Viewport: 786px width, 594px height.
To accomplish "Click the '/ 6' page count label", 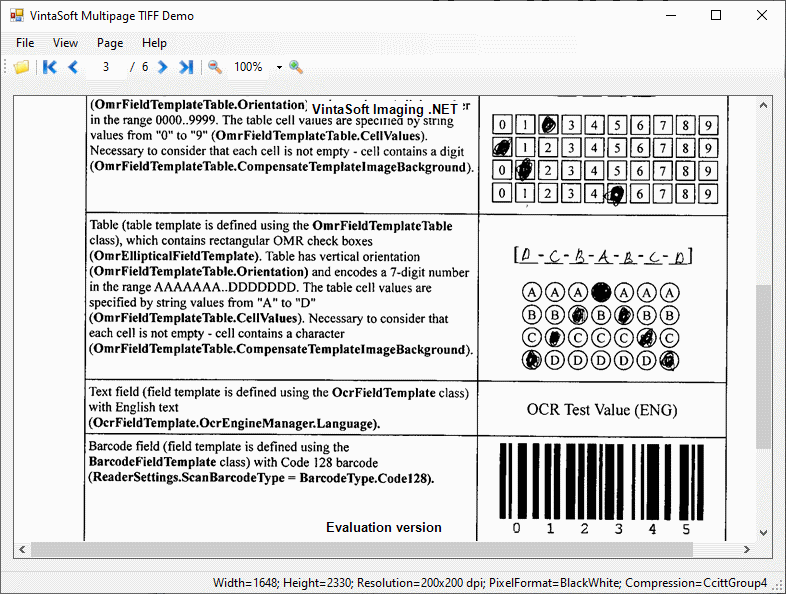I will click(x=139, y=67).
